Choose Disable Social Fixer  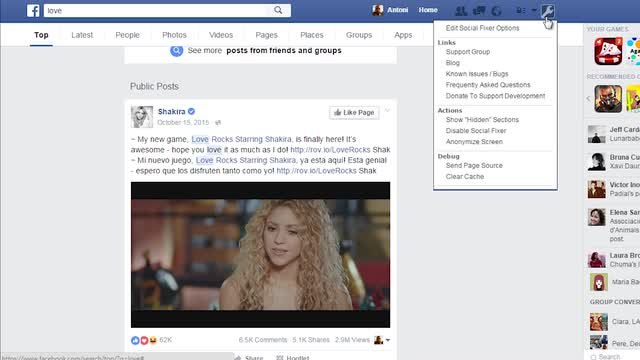(476, 131)
